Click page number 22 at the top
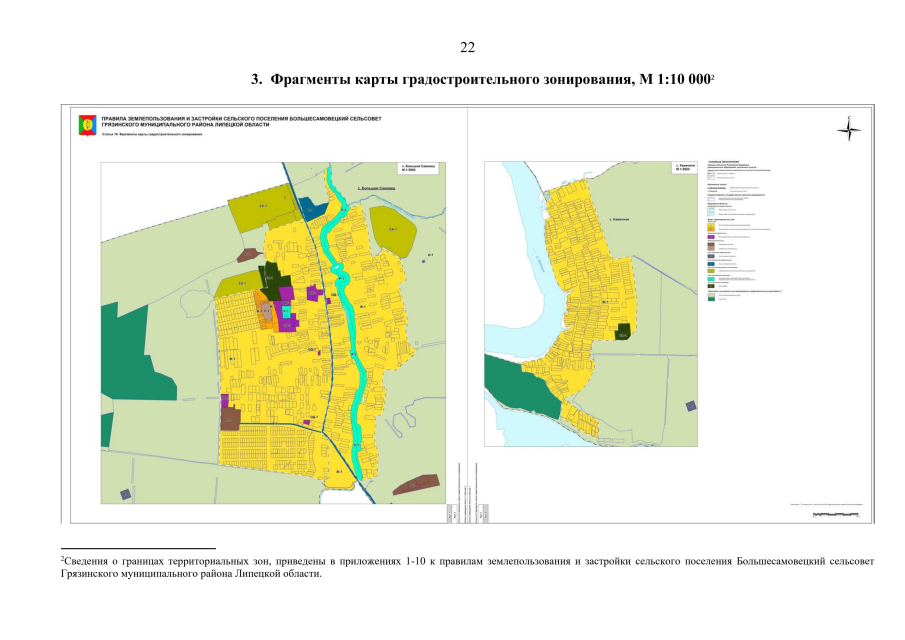 point(467,47)
